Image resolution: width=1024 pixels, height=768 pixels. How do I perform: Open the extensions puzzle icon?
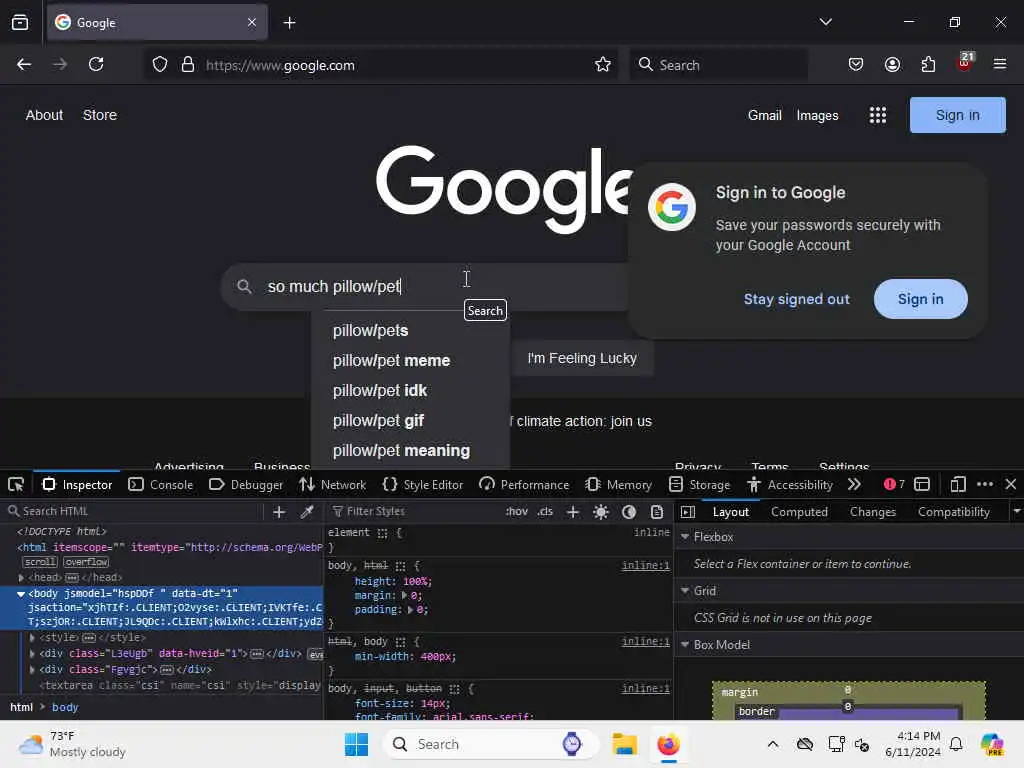(928, 65)
